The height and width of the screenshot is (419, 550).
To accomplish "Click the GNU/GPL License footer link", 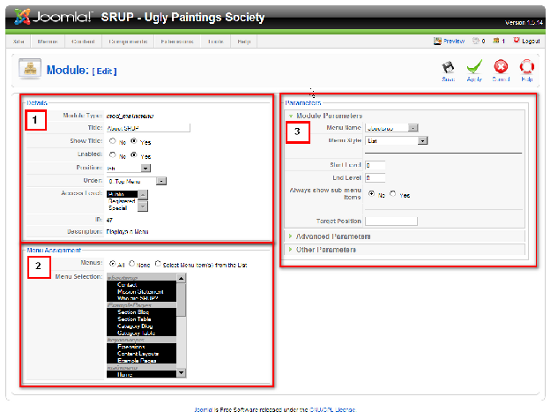I will pyautogui.click(x=332, y=410).
